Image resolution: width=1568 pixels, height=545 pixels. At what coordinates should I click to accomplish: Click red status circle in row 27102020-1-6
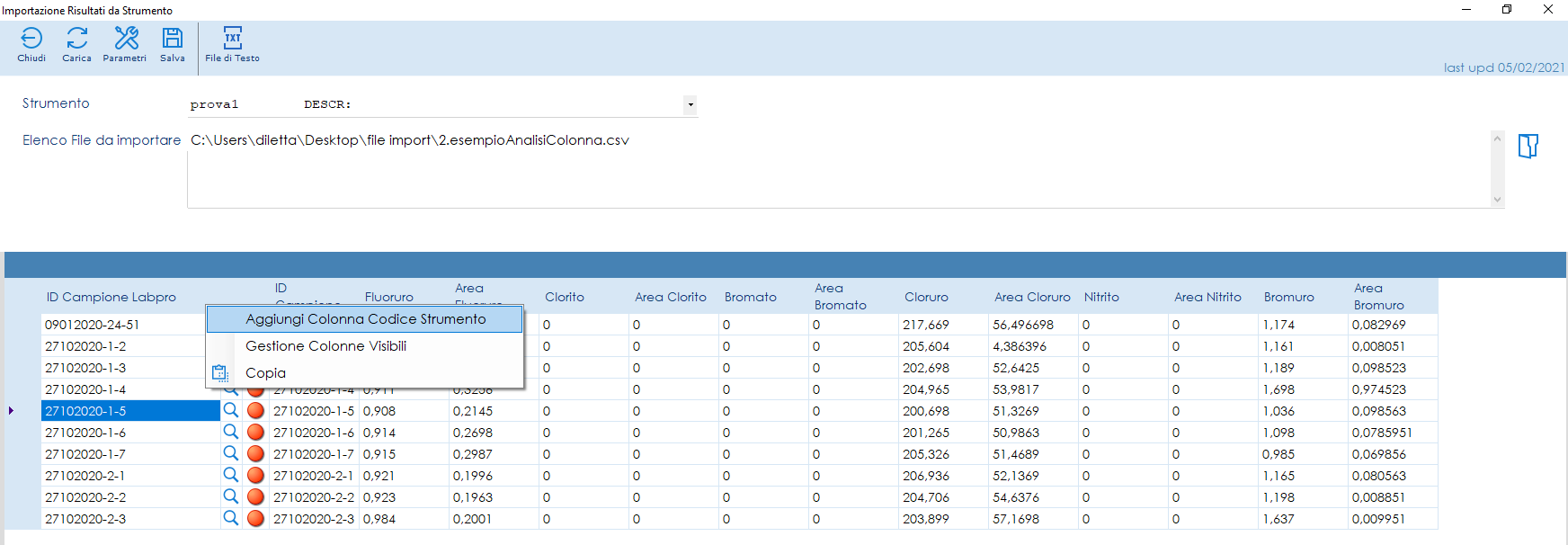coord(255,433)
